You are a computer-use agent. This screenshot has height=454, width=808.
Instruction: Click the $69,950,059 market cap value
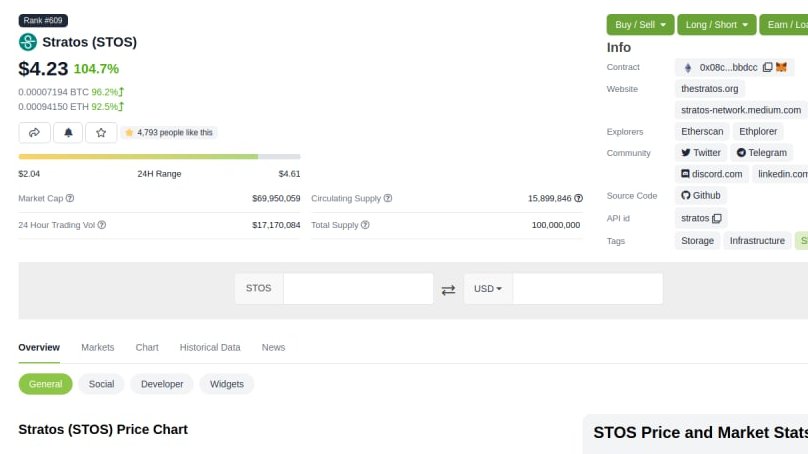point(276,198)
